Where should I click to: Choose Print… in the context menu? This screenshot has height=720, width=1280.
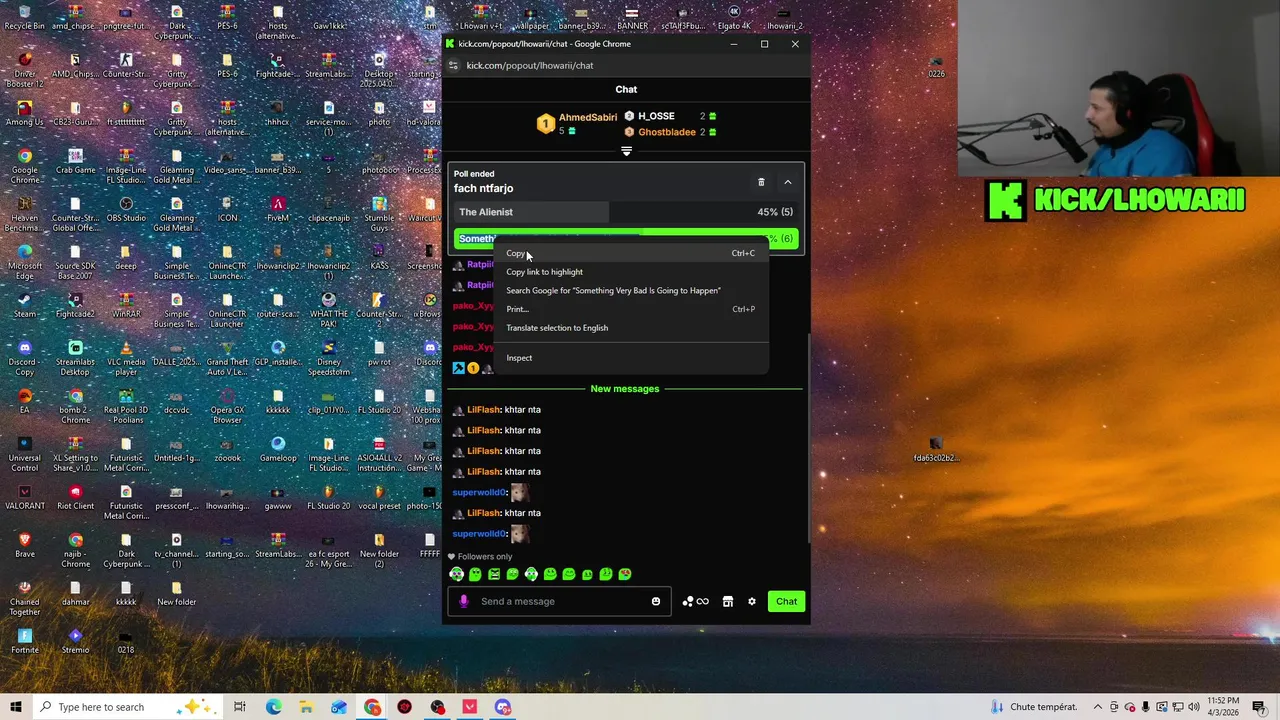tap(632, 309)
